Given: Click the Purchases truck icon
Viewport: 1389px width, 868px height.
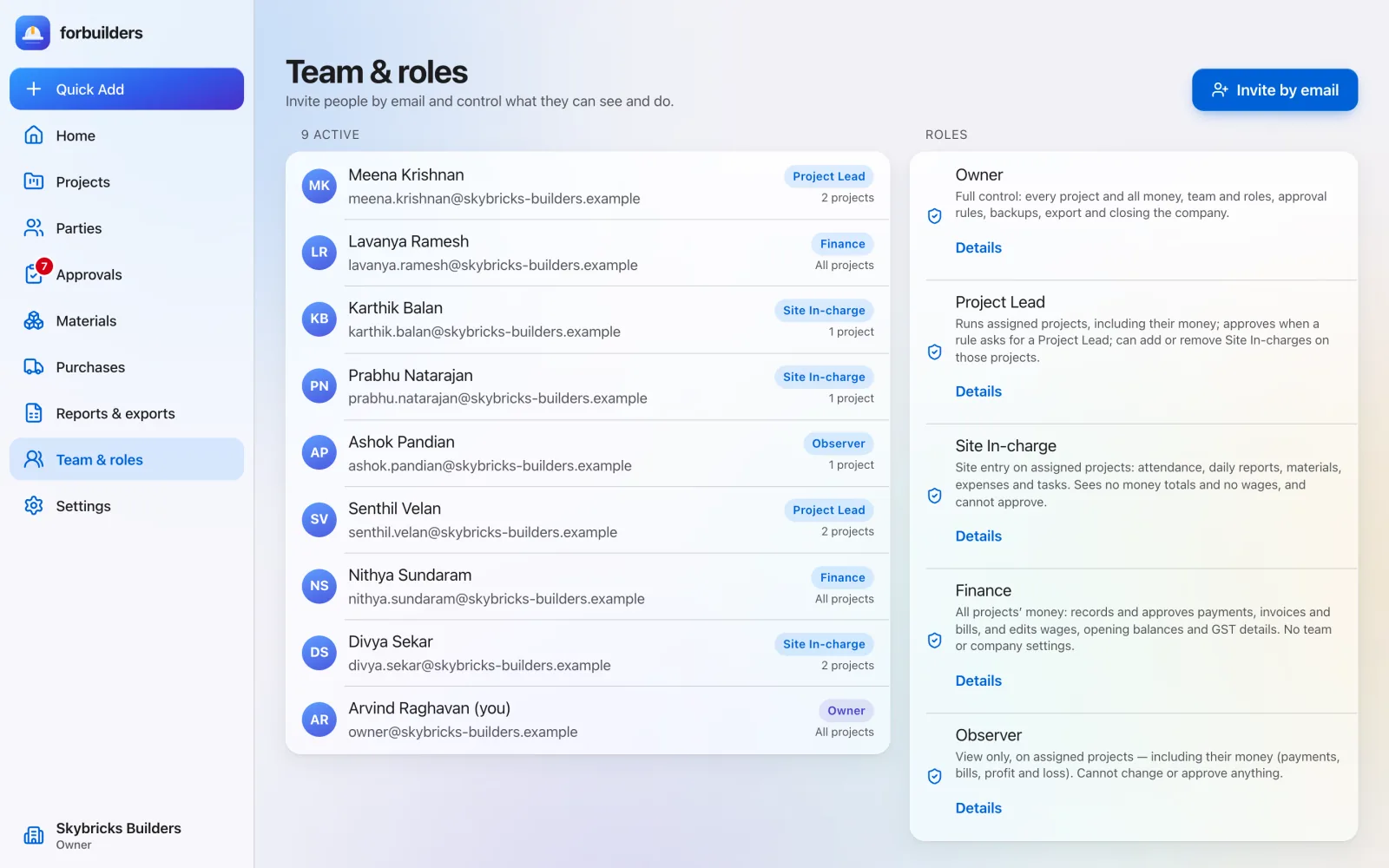Looking at the screenshot, I should click(x=34, y=367).
